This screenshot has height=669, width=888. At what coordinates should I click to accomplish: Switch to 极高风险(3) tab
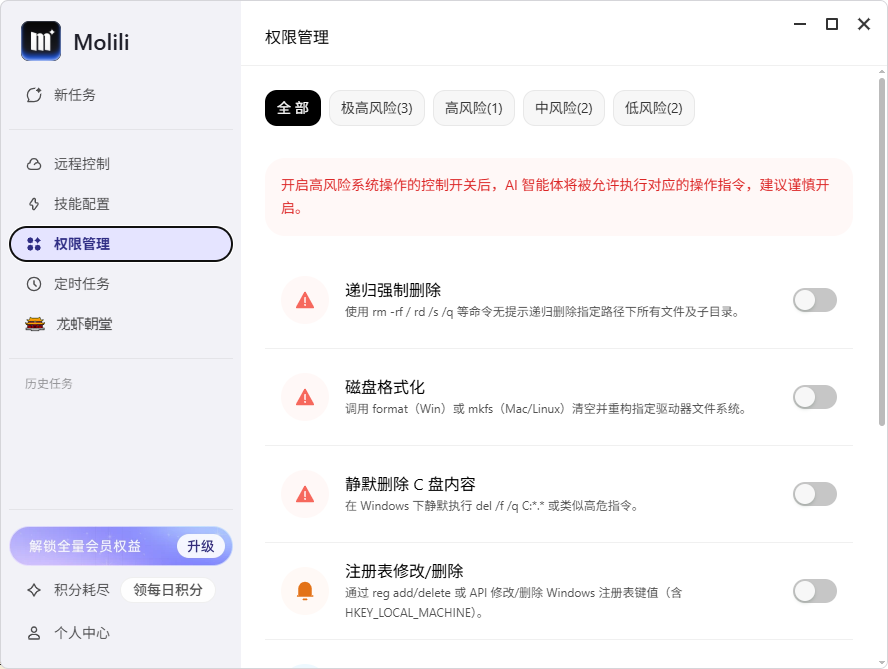[x=377, y=108]
